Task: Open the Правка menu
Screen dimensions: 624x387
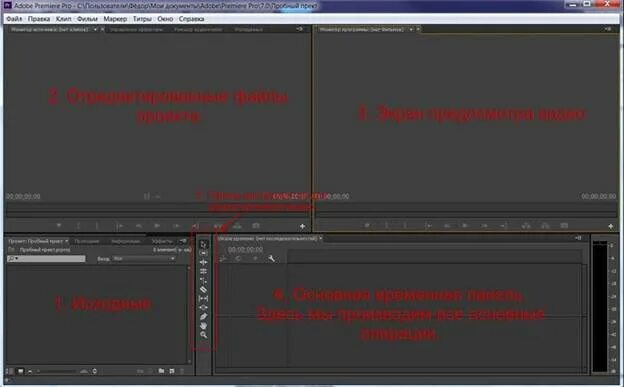Action: (39, 19)
